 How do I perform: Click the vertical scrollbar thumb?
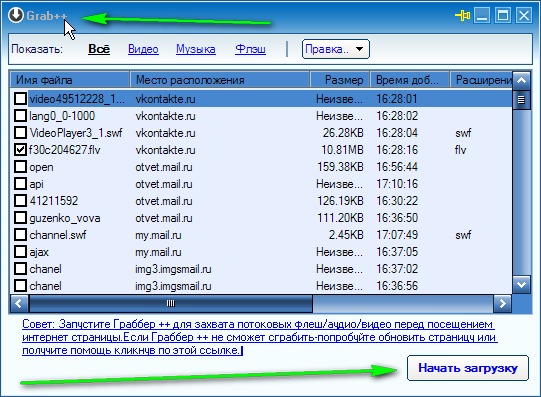click(x=521, y=100)
